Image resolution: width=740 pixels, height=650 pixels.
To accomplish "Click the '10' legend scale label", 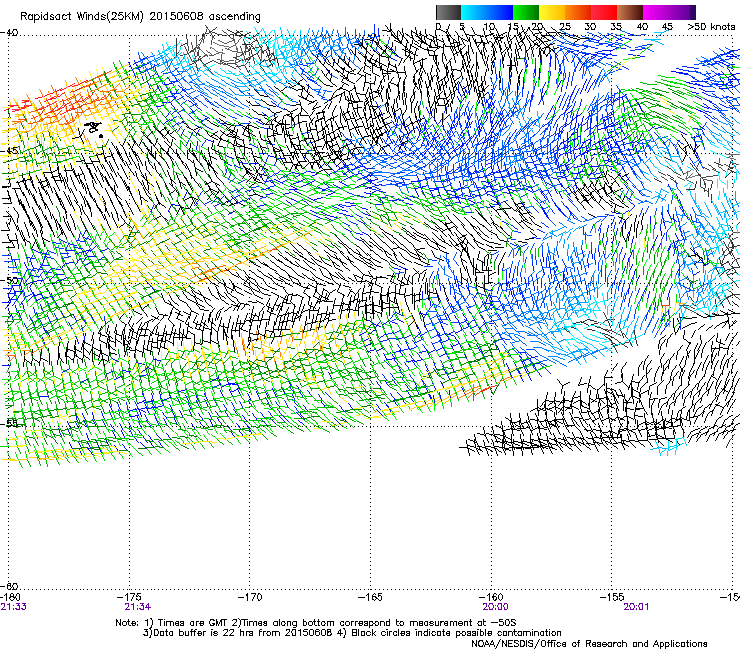I will (x=488, y=27).
